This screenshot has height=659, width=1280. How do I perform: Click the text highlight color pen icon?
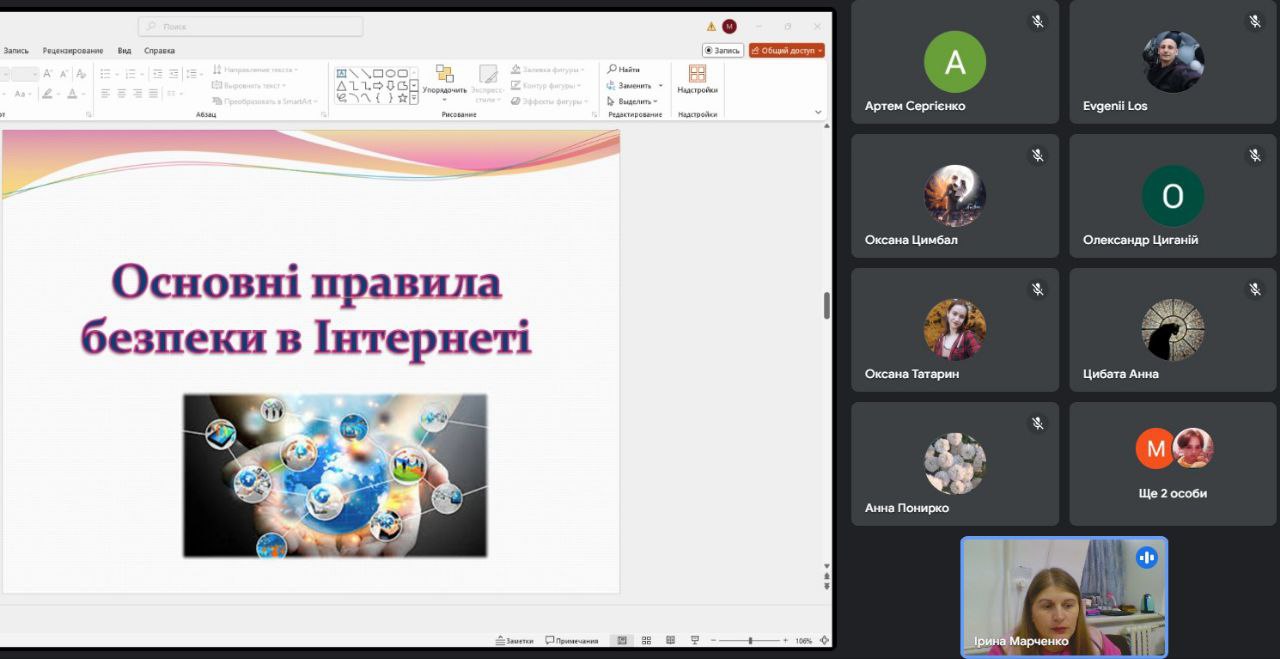[x=47, y=93]
